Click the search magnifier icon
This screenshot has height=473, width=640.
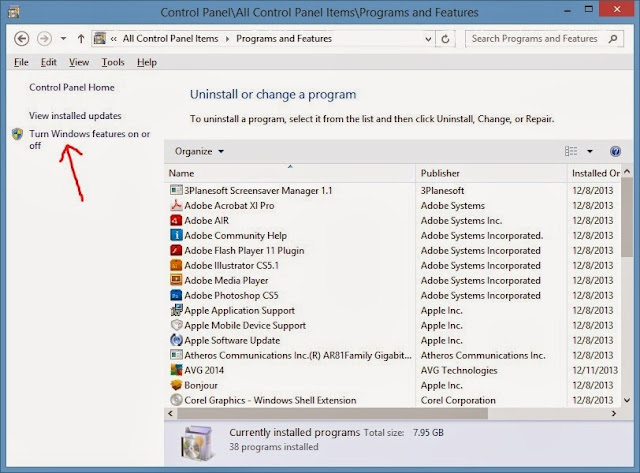[x=613, y=39]
